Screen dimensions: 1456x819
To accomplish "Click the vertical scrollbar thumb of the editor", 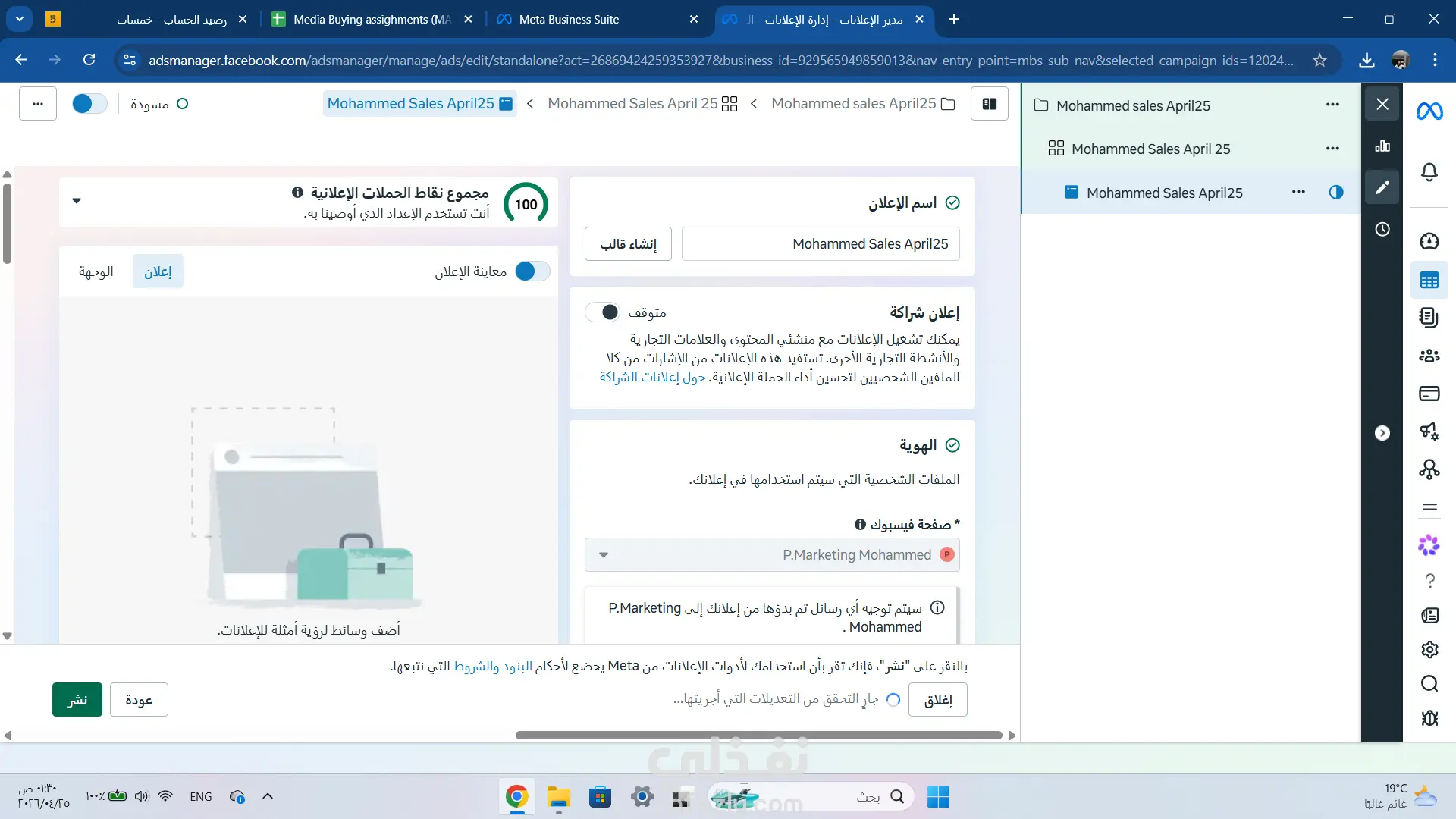I will tap(7, 224).
